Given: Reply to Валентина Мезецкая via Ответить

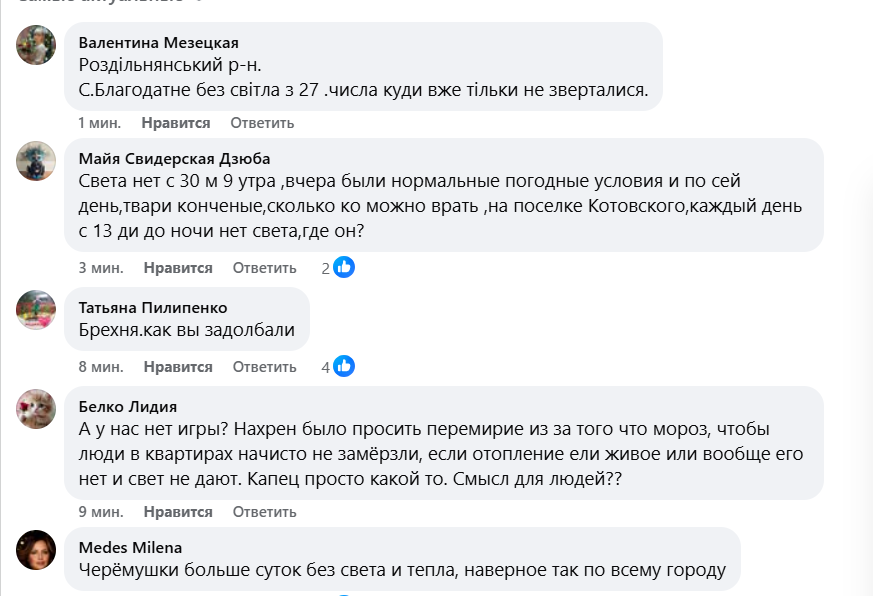Looking at the screenshot, I should coord(262,123).
